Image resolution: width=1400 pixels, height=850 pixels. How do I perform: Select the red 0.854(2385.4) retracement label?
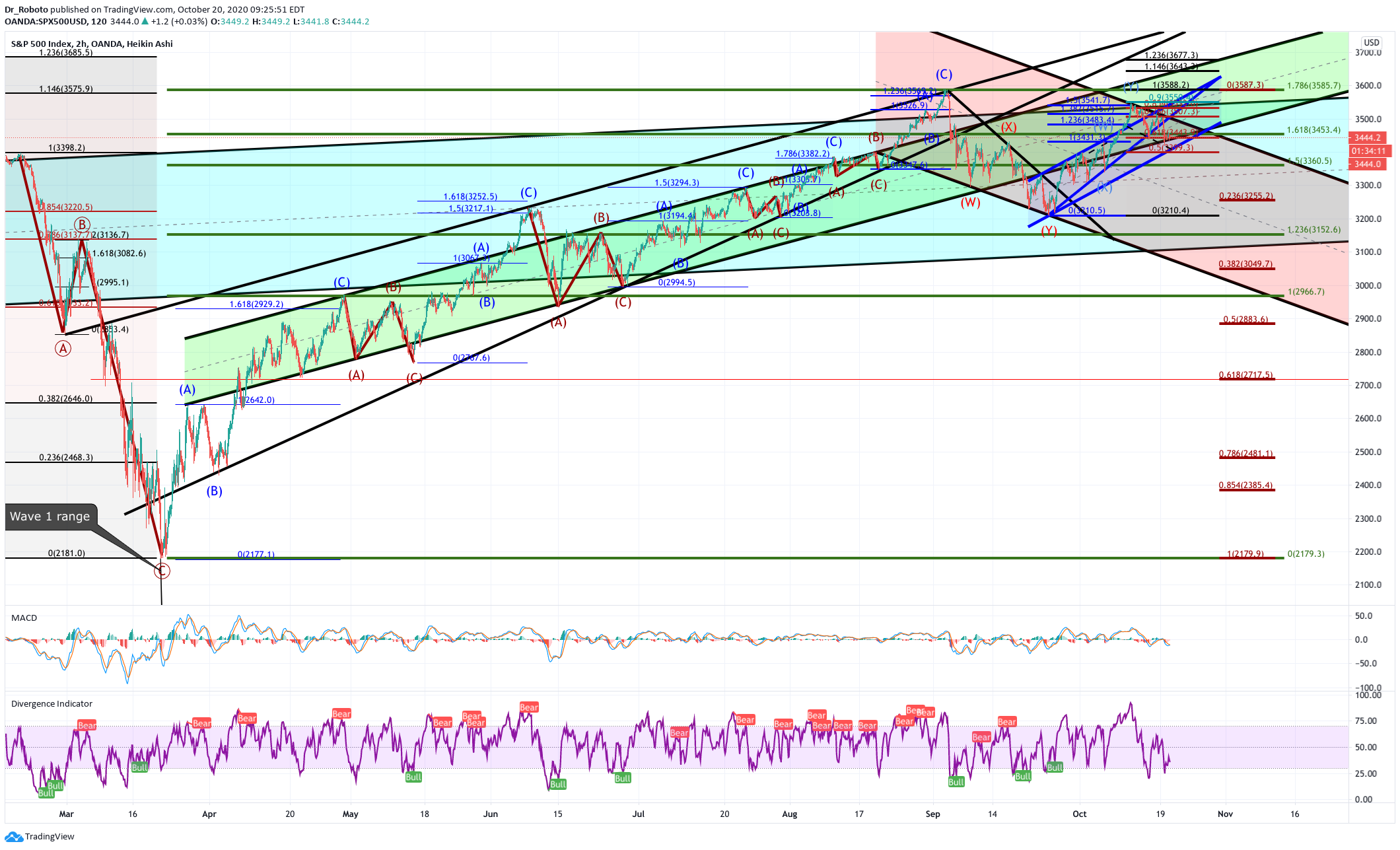1246,485
